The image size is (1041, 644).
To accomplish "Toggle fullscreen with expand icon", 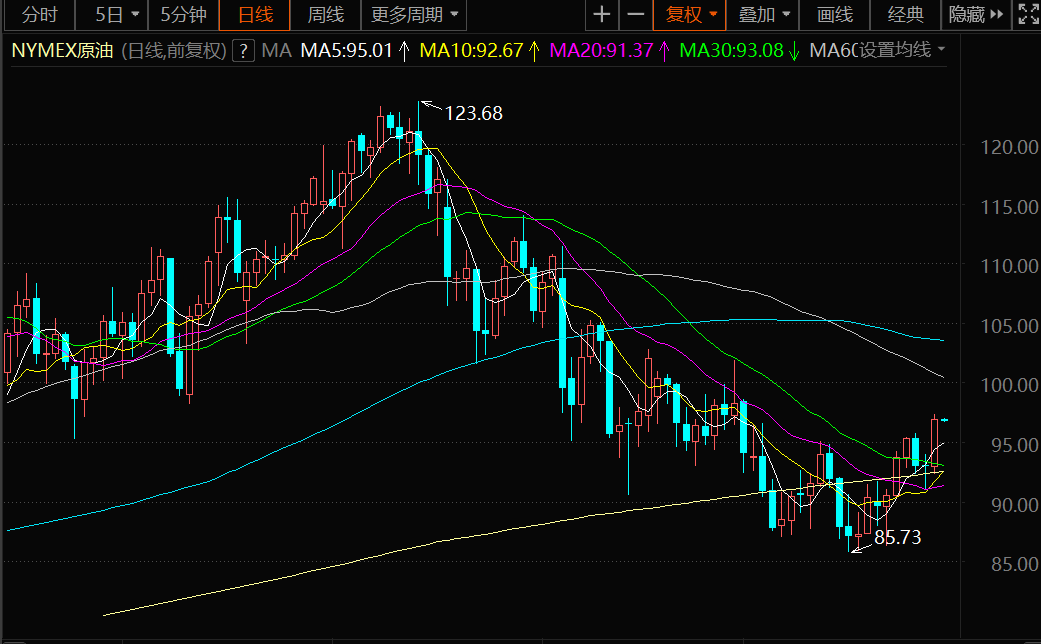I will [1028, 15].
